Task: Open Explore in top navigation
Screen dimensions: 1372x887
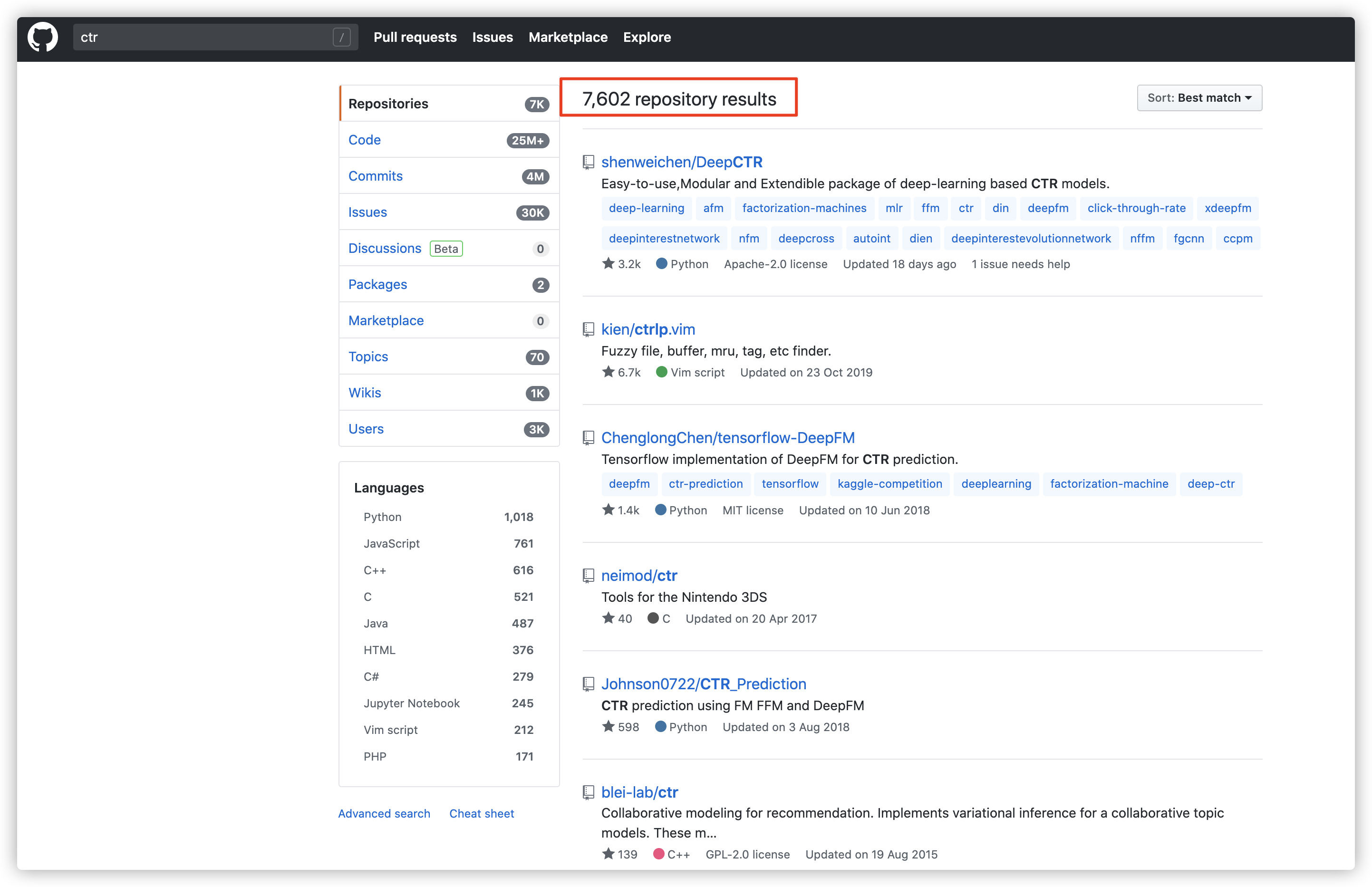Action: pos(647,38)
